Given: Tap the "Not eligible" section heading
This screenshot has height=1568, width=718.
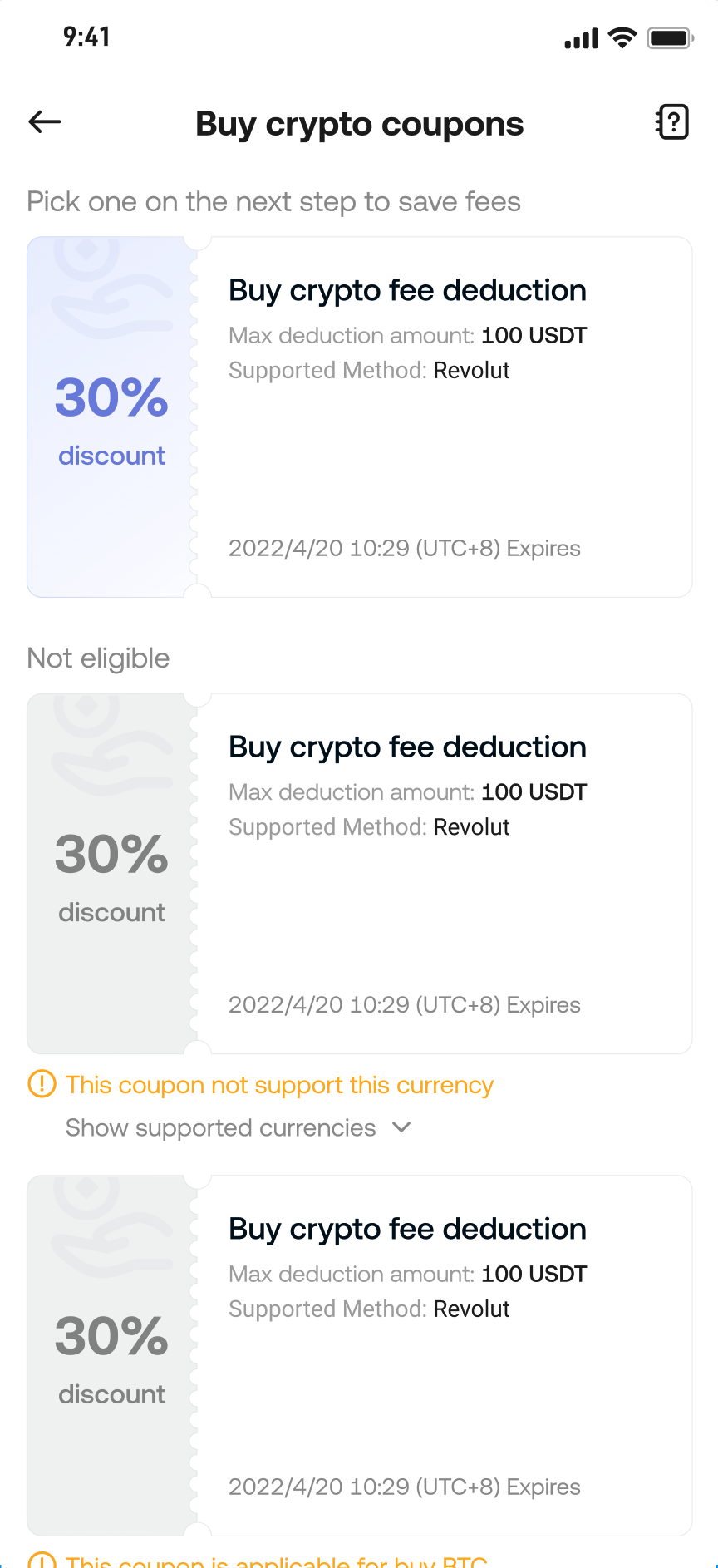Looking at the screenshot, I should coord(98,658).
